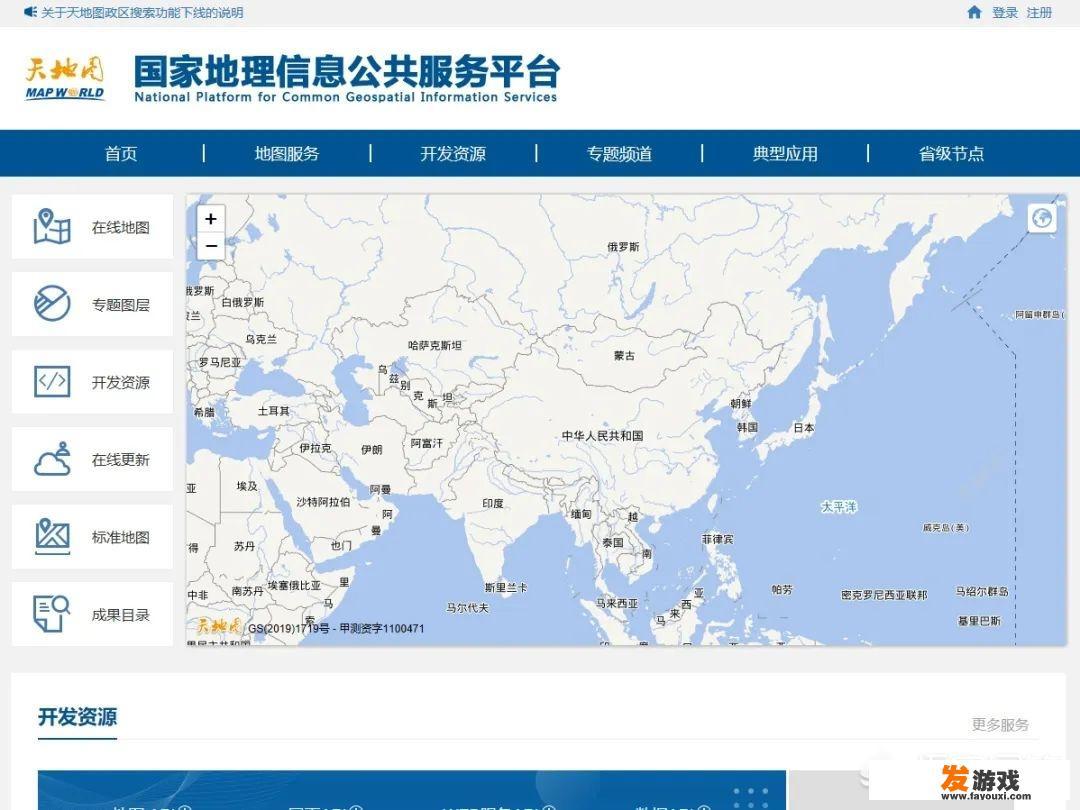Image resolution: width=1080 pixels, height=810 pixels.
Task: Click the 朝鲜 label on map
Action: pos(740,403)
